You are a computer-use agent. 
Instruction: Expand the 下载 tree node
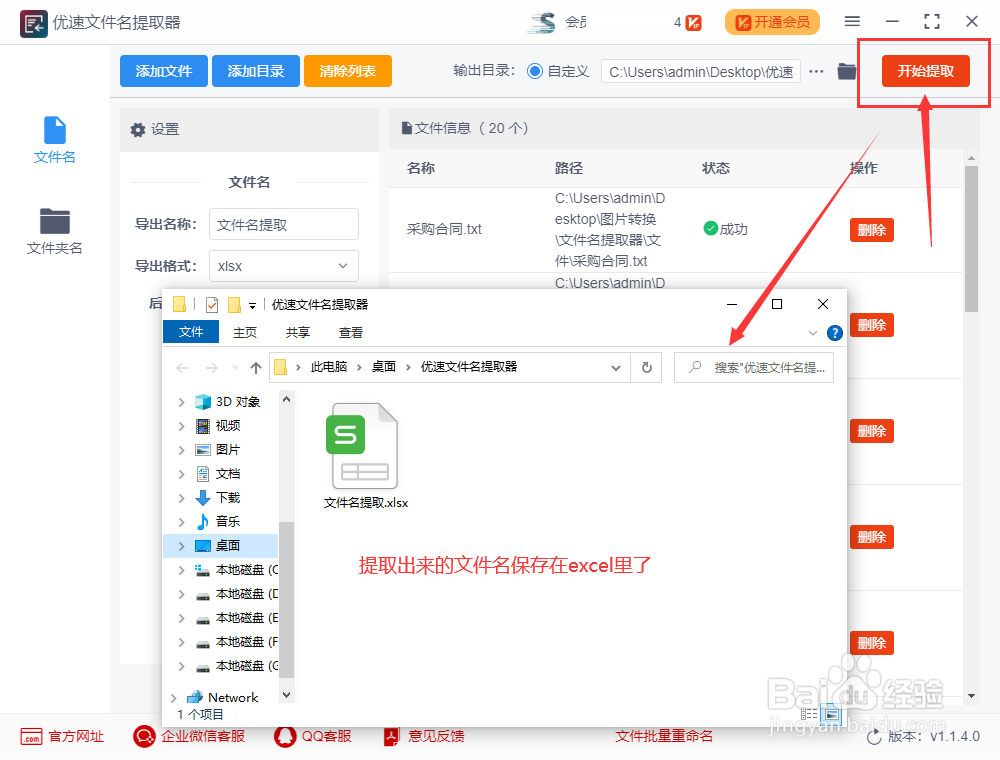tap(181, 498)
